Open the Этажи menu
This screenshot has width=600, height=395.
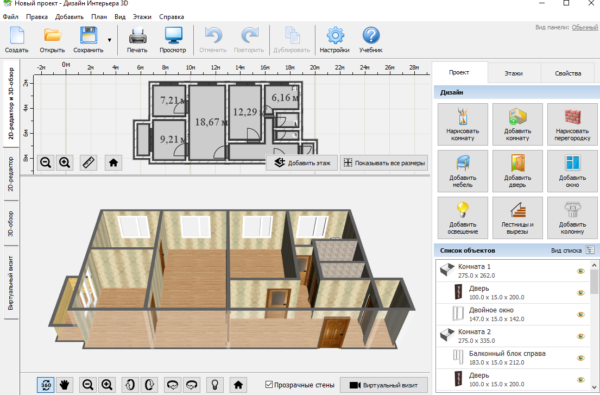[142, 17]
